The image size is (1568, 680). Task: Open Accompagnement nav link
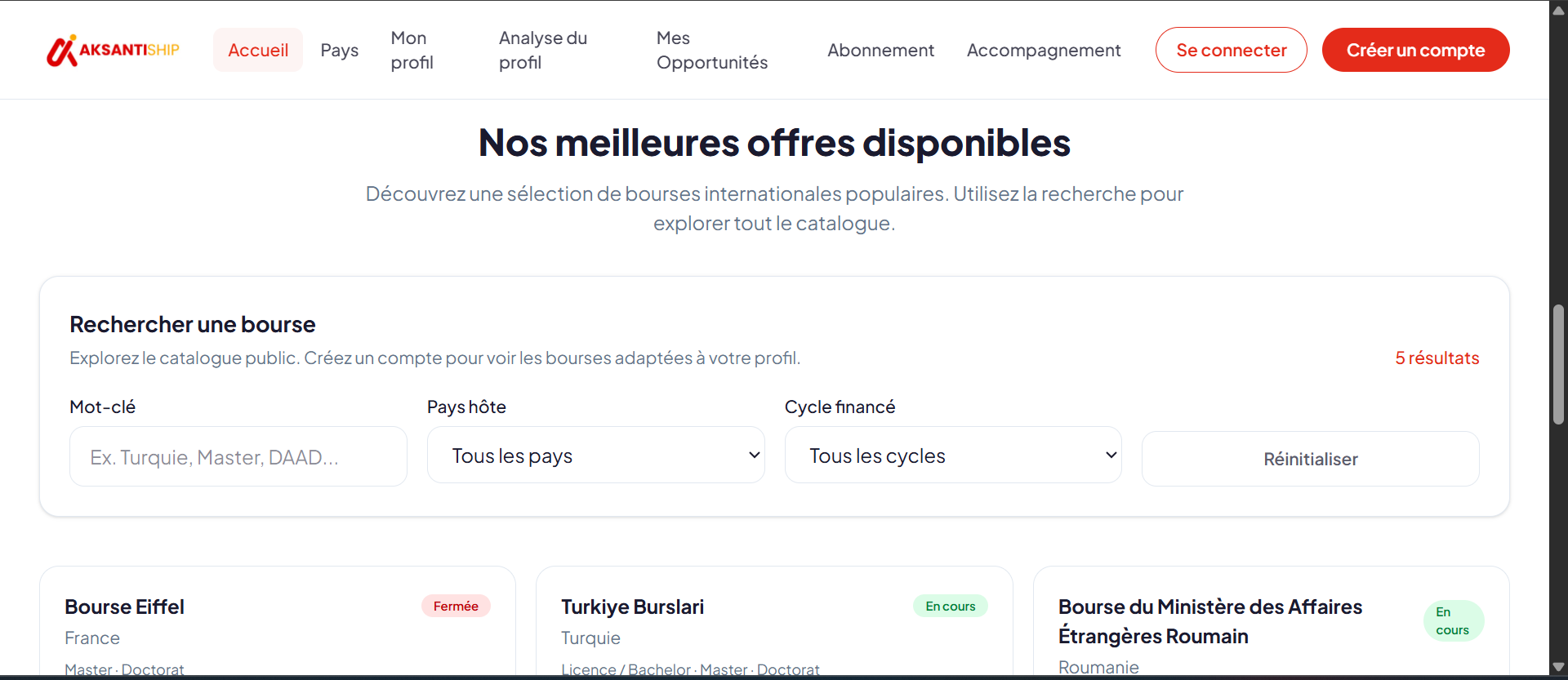pyautogui.click(x=1044, y=50)
